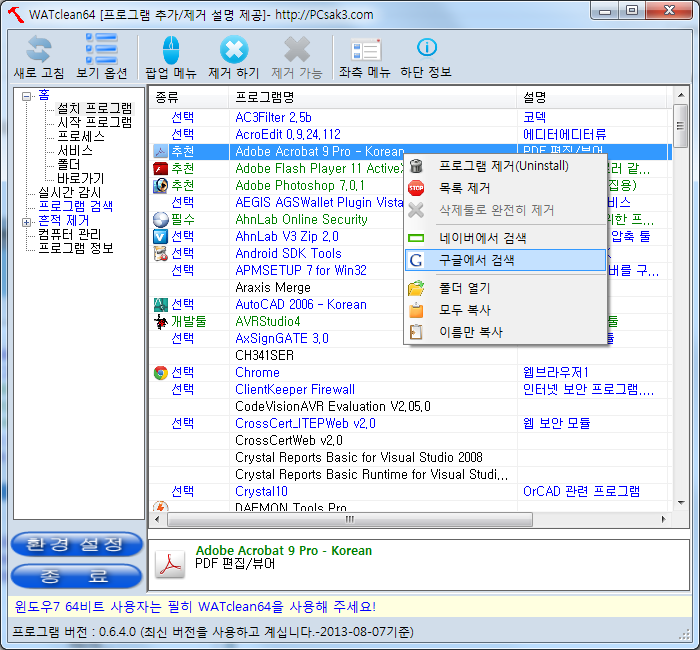
Task: Open 프로그램 정보 in the tree
Action: [x=75, y=248]
